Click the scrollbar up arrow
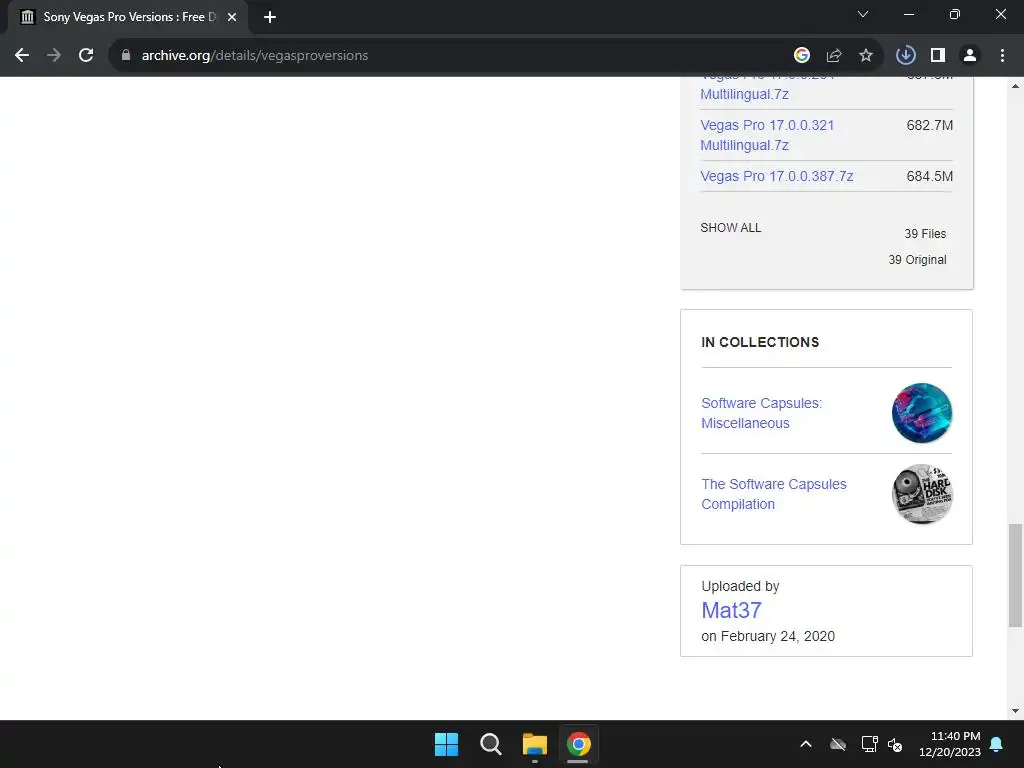Image resolution: width=1024 pixels, height=768 pixels. (x=1015, y=86)
